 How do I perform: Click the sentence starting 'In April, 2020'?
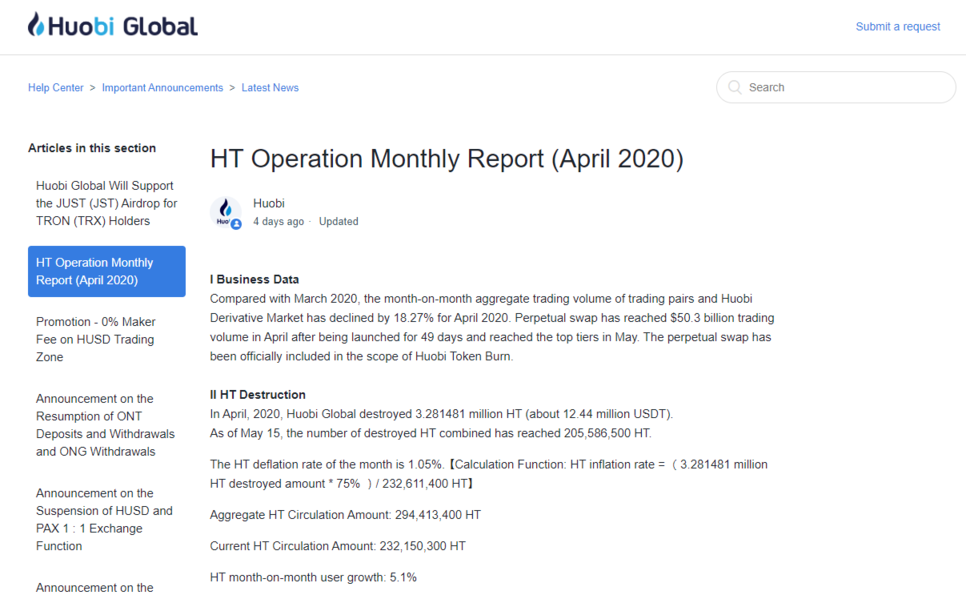(x=442, y=414)
